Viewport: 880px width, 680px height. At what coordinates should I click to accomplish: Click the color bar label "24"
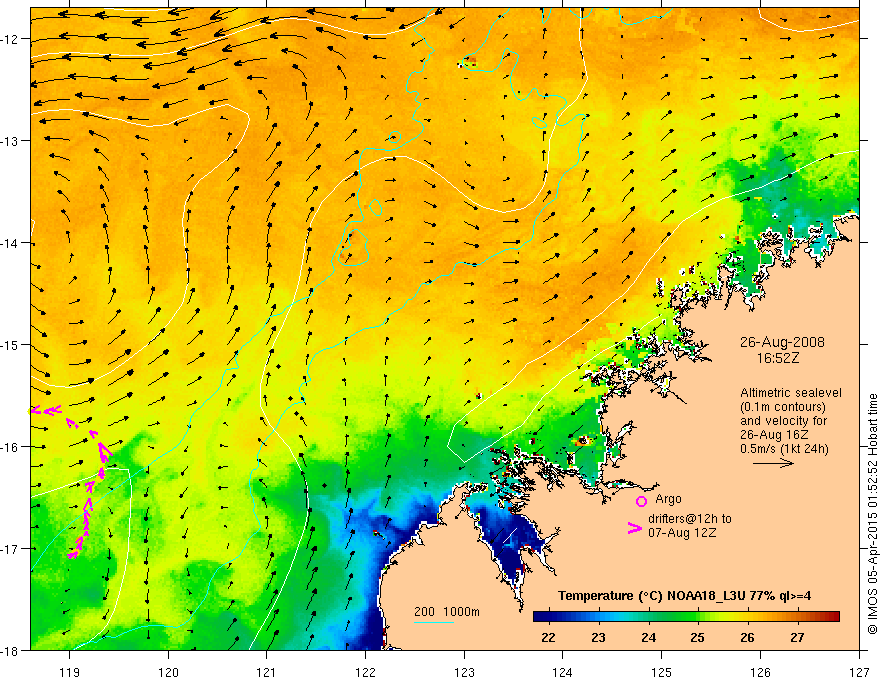click(x=648, y=637)
